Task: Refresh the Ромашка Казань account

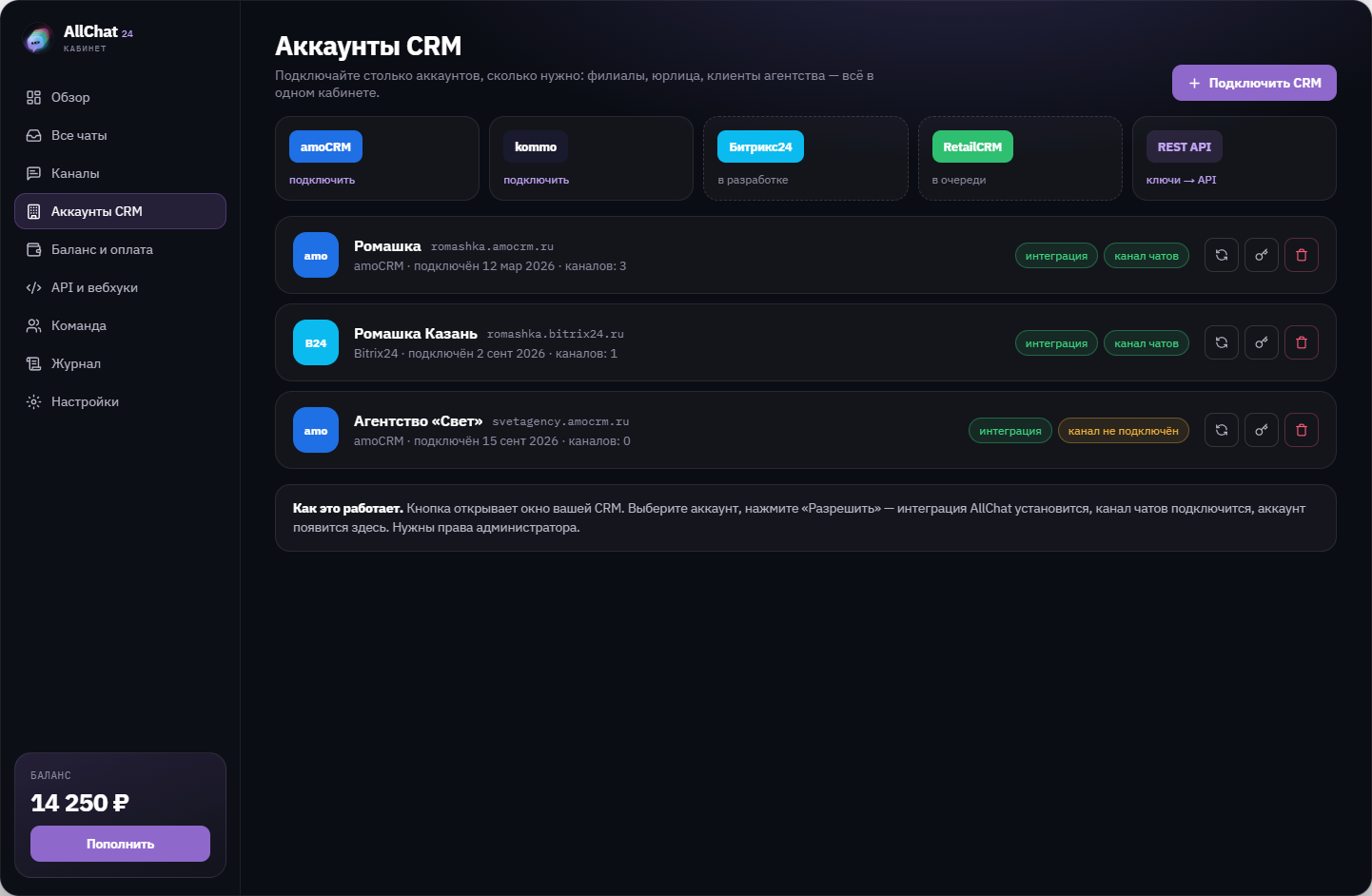Action: 1222,342
